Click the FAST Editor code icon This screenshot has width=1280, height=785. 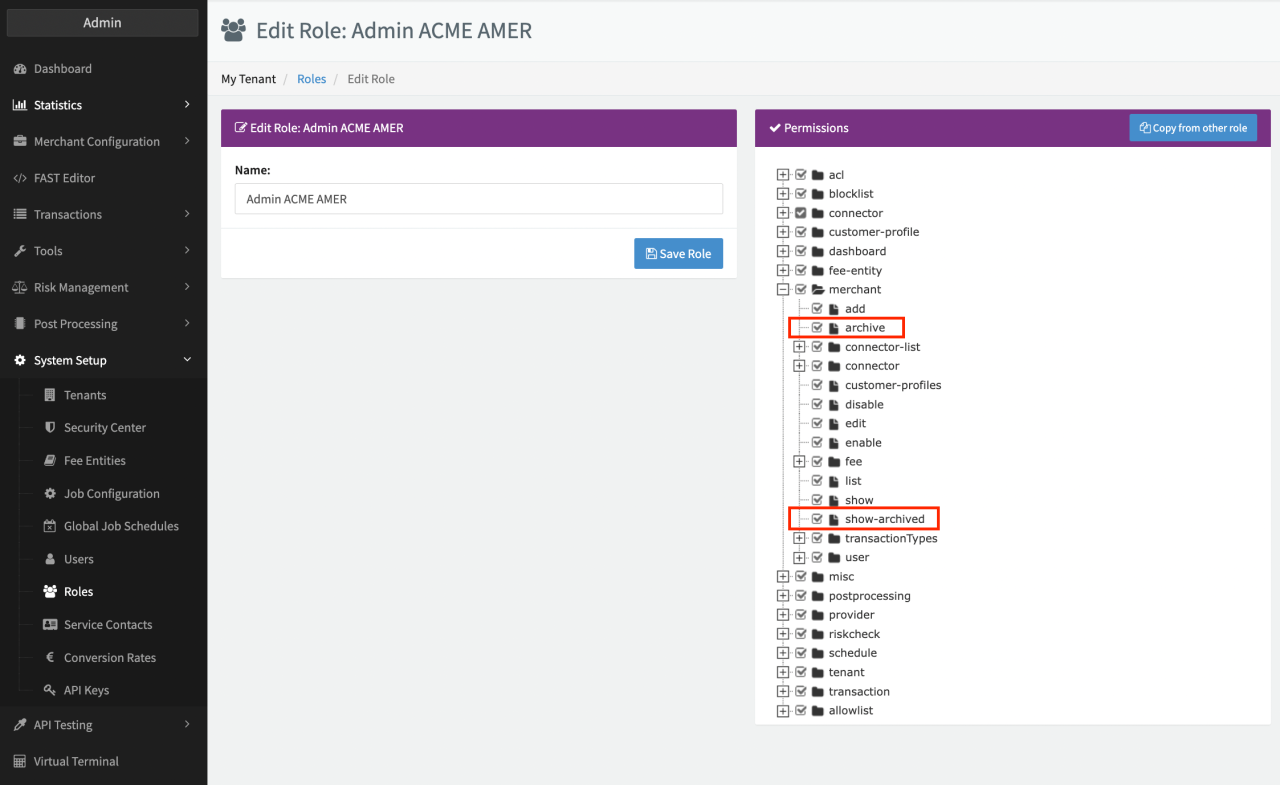pyautogui.click(x=20, y=178)
